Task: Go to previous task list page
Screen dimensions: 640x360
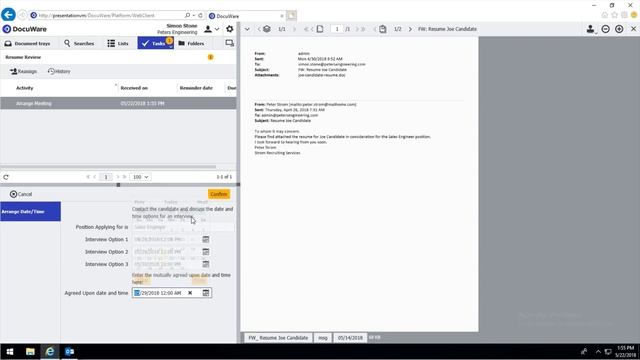Action: pos(95,177)
